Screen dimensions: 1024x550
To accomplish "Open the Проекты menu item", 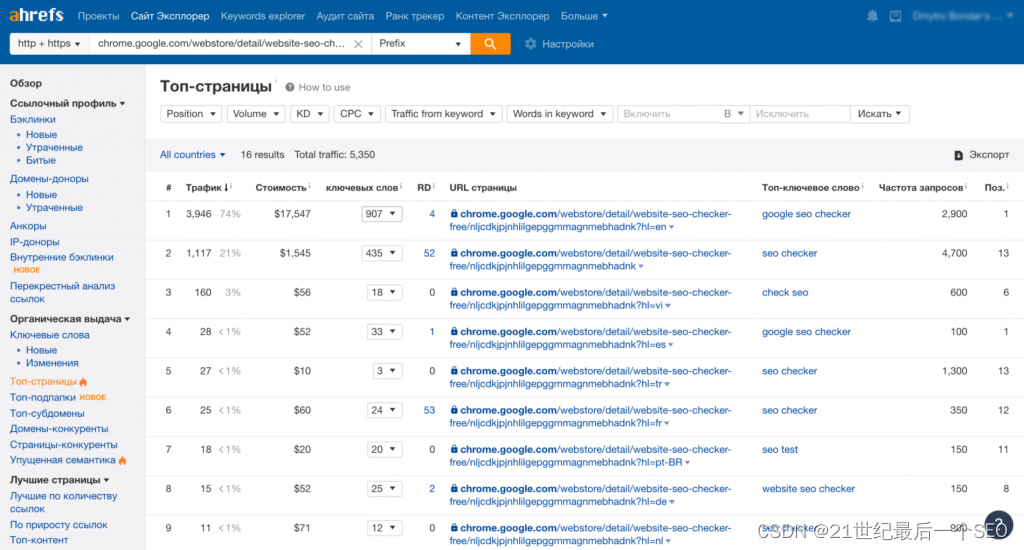I will pyautogui.click(x=99, y=16).
